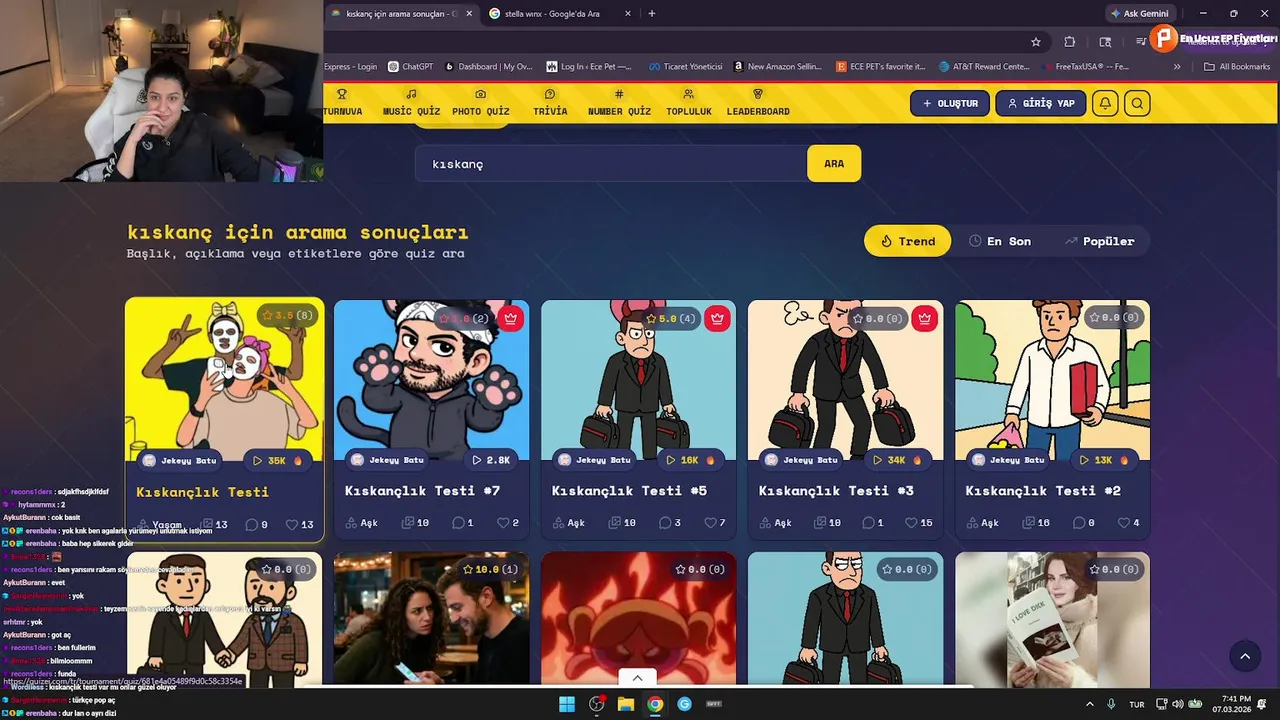Open the 10.0 rated couple photo quiz

pyautogui.click(x=432, y=617)
